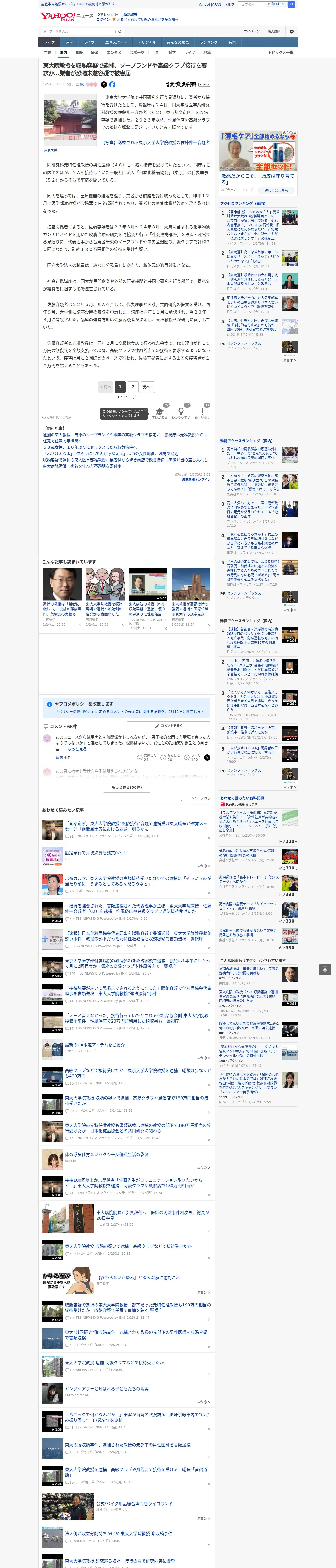This screenshot has width=336, height=1568.
Task: Click the magnifier icon in keyword search
Action: pyautogui.click(x=120, y=32)
